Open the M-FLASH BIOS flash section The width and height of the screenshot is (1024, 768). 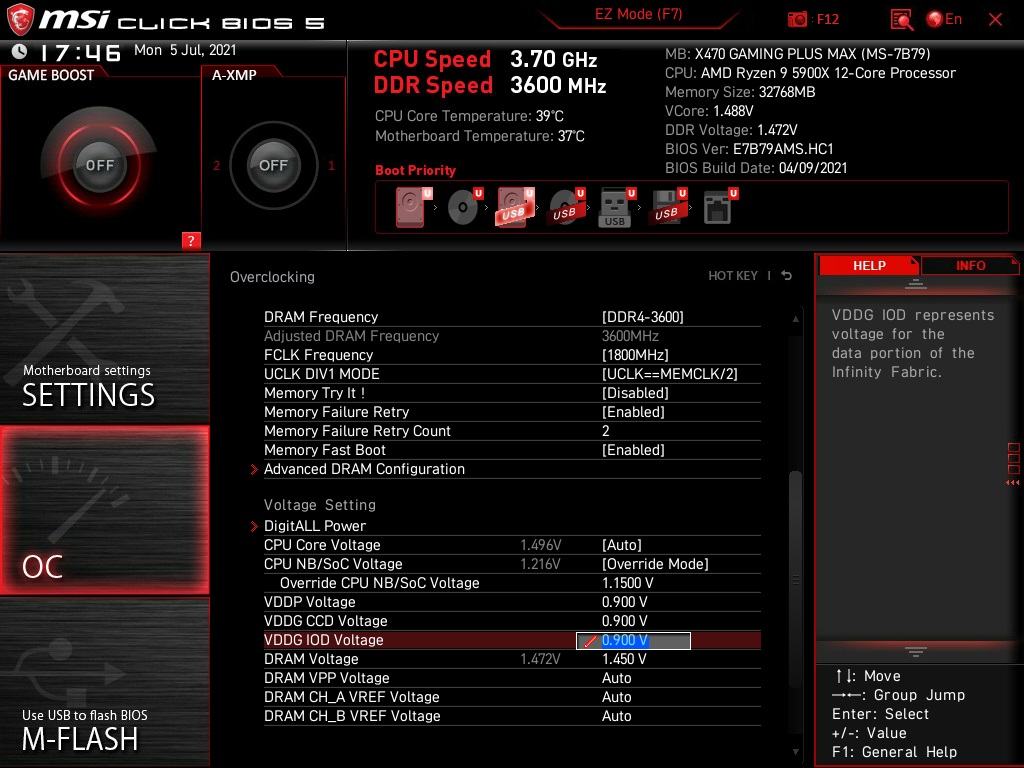click(x=104, y=682)
